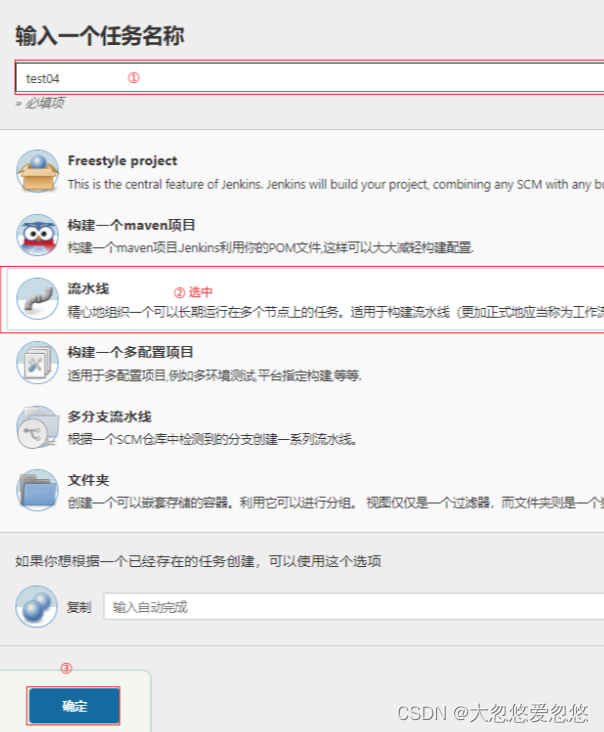Screen dimensions: 604x732
Task: Click the 输入一个任务名称 heading
Action: coord(100,35)
